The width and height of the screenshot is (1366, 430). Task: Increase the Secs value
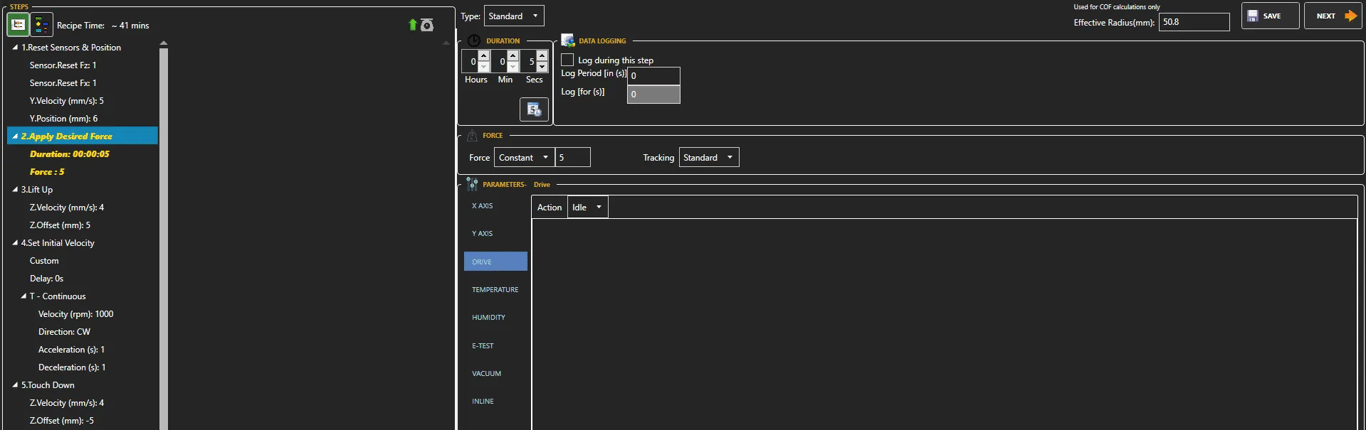542,56
